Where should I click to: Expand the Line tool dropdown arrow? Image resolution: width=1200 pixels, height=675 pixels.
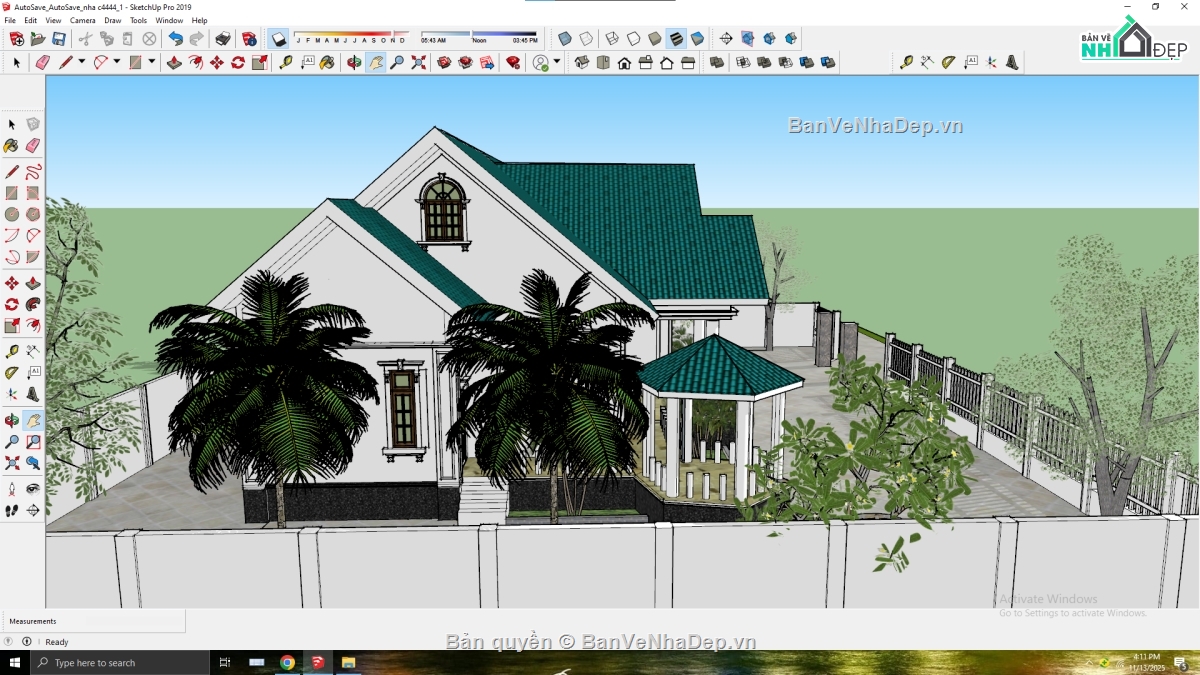pos(82,62)
